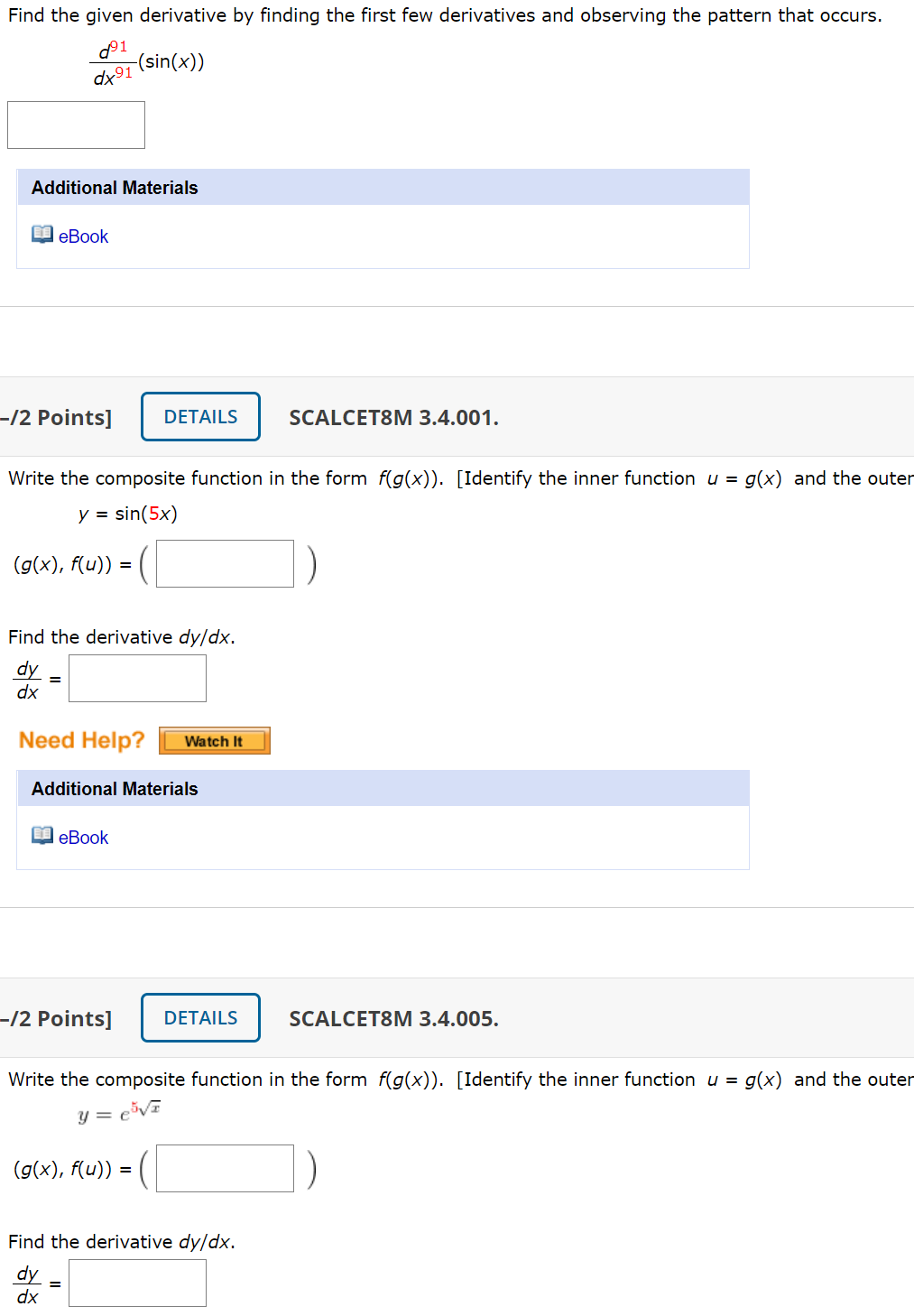The height and width of the screenshot is (1316, 914).
Task: Click the answer box for the 91st derivative
Action: click(x=76, y=125)
